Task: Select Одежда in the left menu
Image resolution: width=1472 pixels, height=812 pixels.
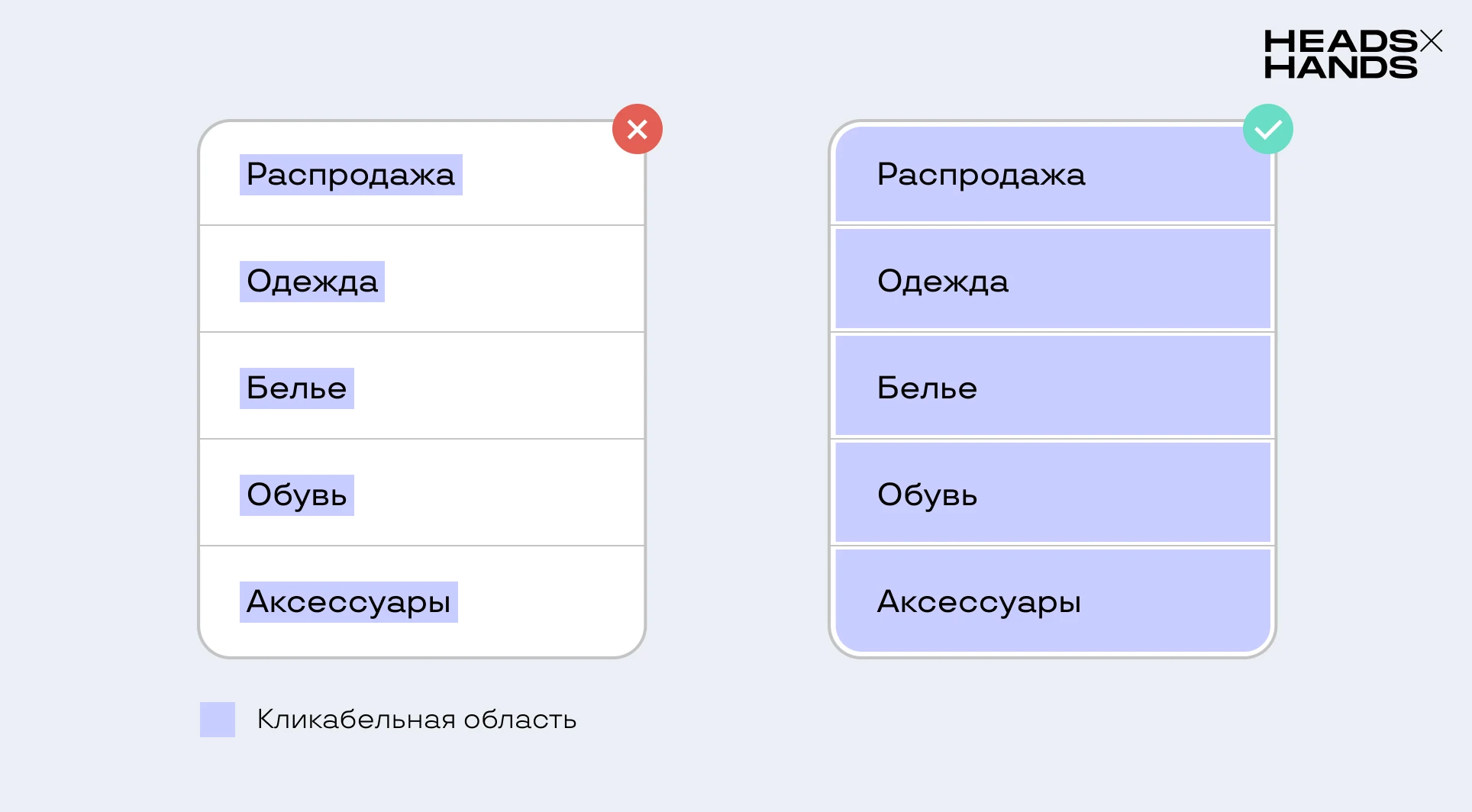Action: point(312,282)
